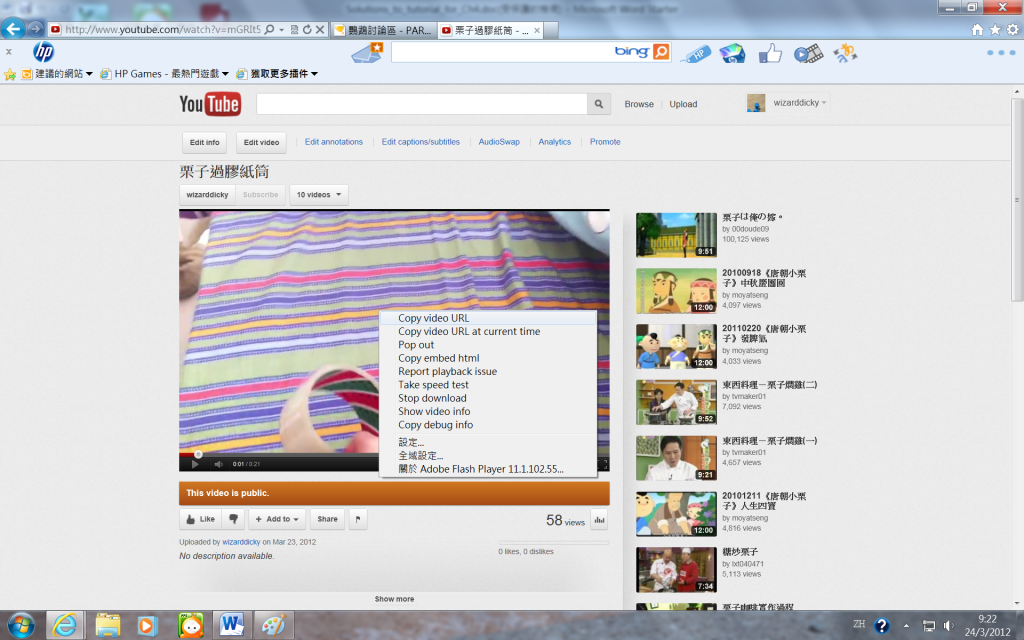Open the browser Tools gear icon
This screenshot has width=1024, height=640.
click(1012, 29)
